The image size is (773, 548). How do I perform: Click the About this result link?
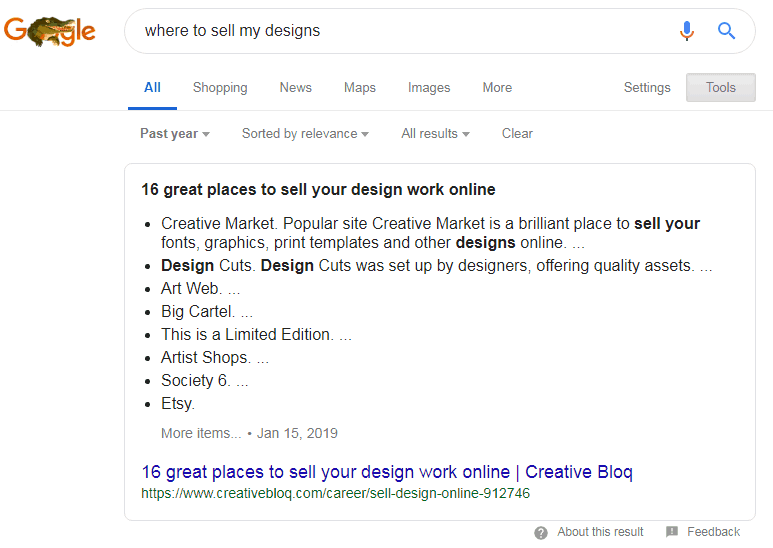coord(600,532)
